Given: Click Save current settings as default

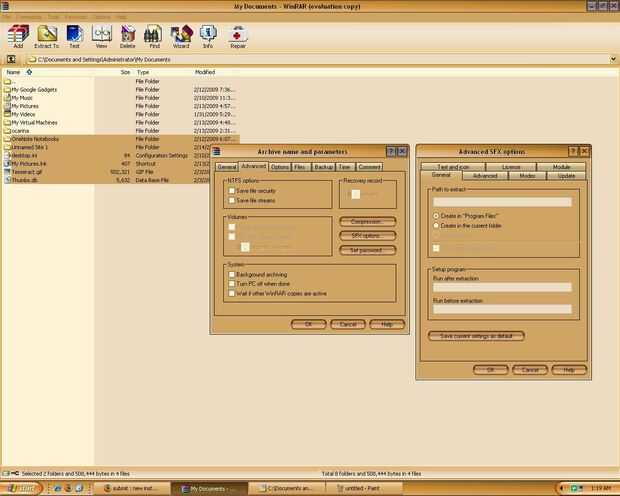Looking at the screenshot, I should [476, 336].
